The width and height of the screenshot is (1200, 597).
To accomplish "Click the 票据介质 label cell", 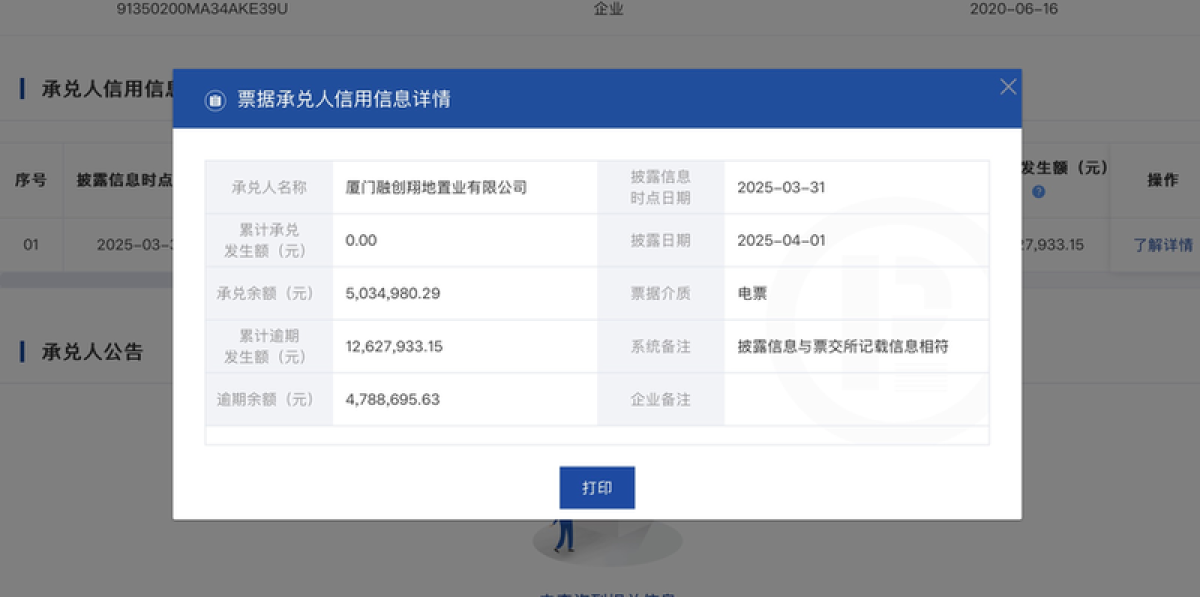I will tap(661, 294).
